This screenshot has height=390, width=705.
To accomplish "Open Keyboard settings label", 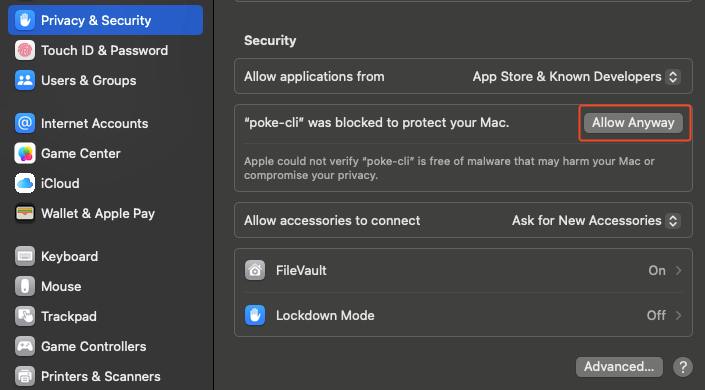I will click(x=69, y=256).
